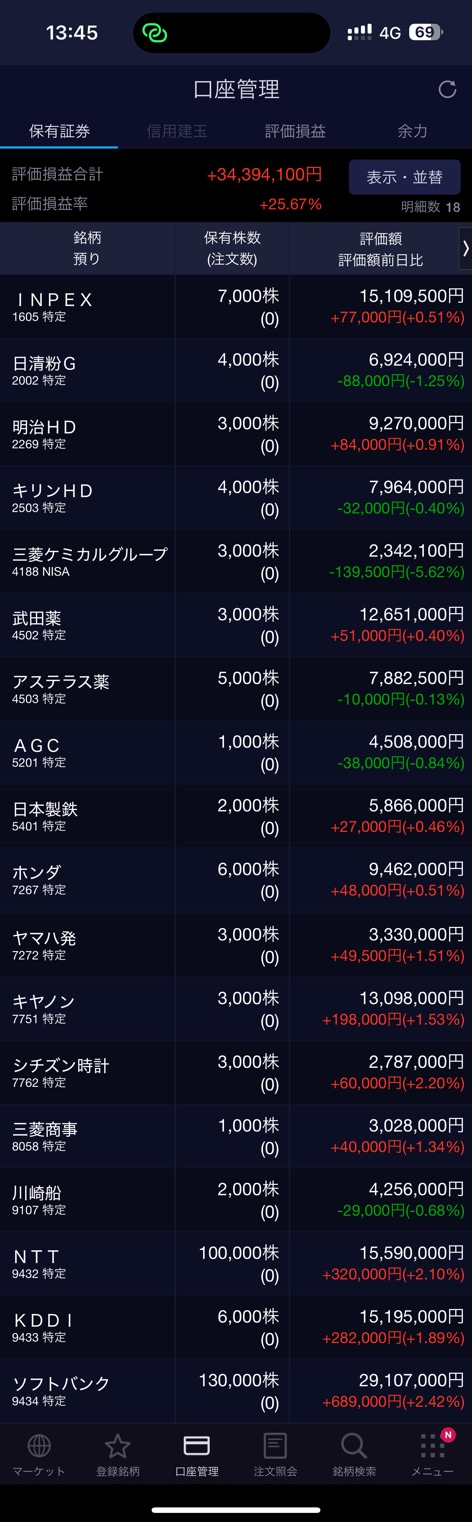Viewport: 472px width, 1522px height.
Task: Tap the 評価額 column header
Action: point(373,249)
